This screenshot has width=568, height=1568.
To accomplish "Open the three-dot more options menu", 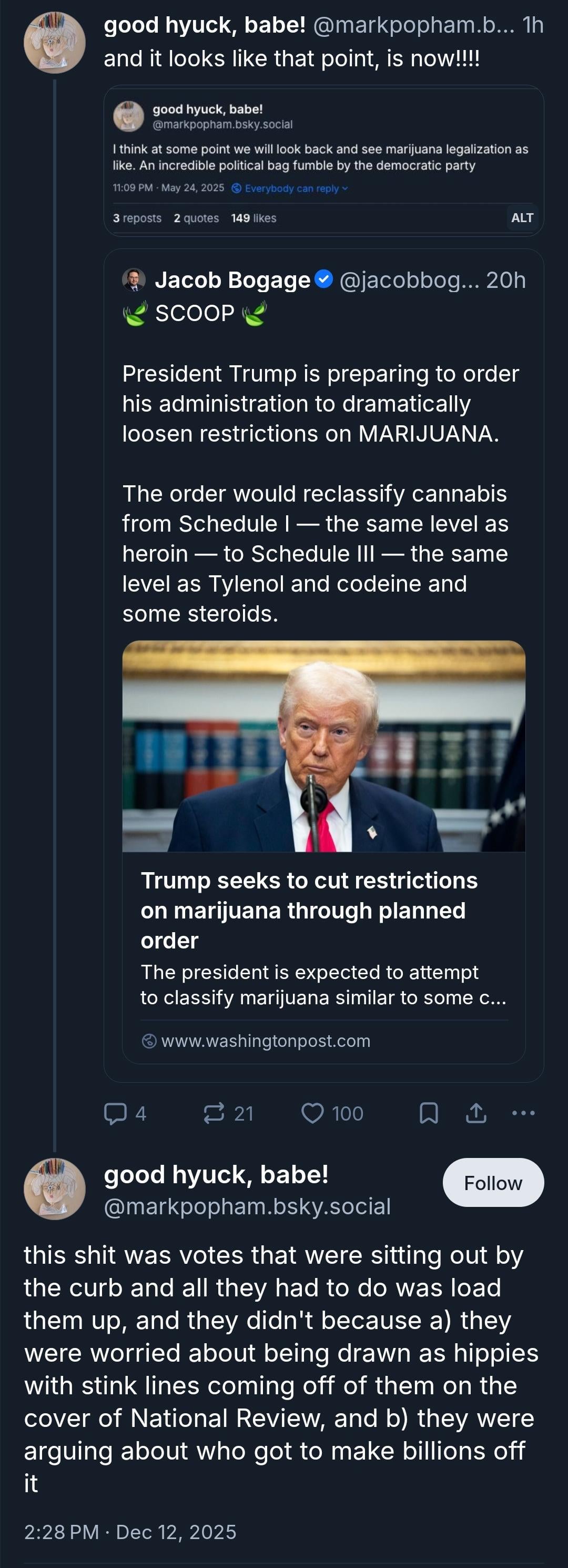I will point(523,1113).
